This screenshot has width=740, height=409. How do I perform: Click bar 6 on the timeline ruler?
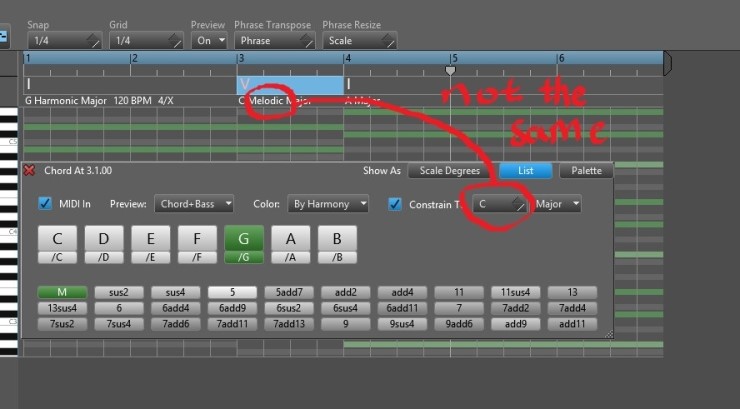point(561,58)
